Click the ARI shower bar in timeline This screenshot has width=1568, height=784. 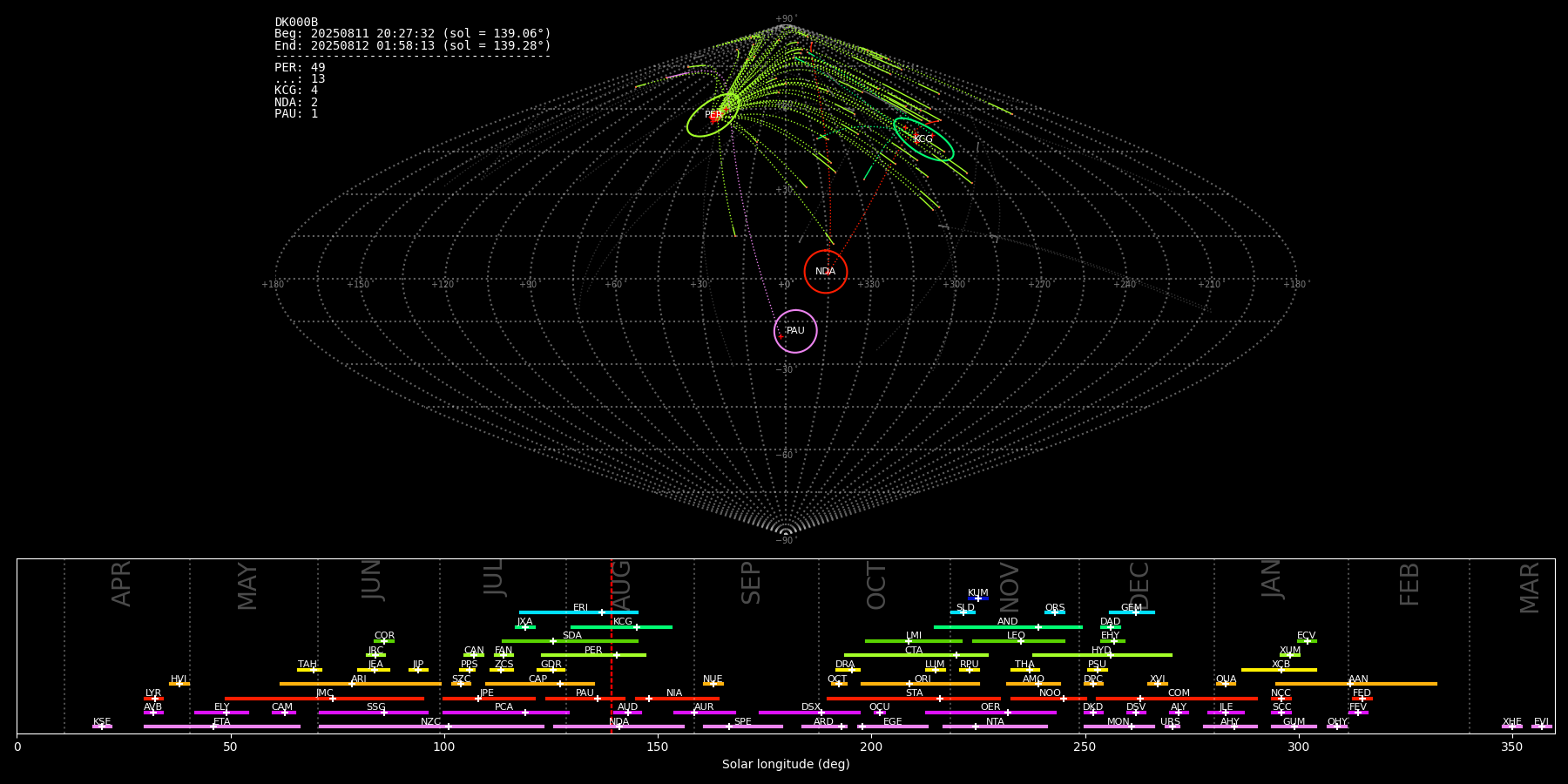(x=361, y=684)
